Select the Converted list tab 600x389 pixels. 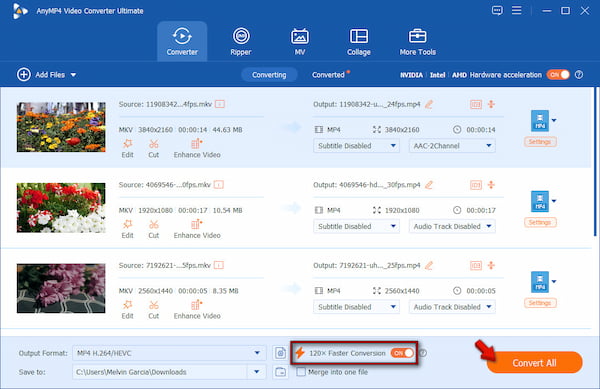[x=328, y=75]
